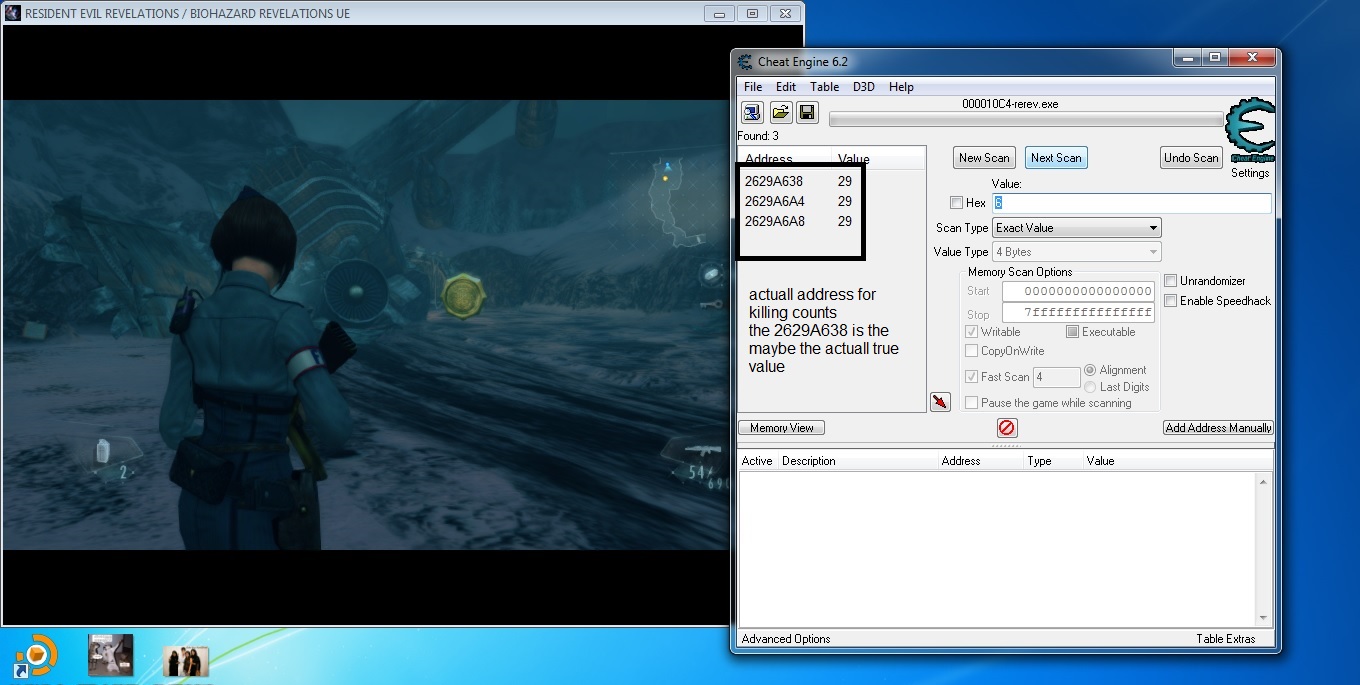Open the Table menu
The image size is (1360, 685).
pos(824,87)
